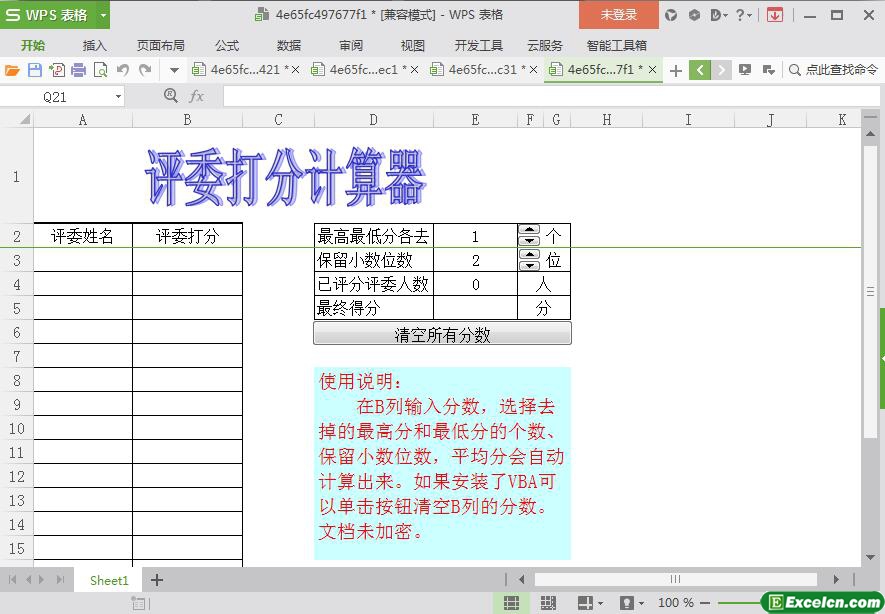
Task: Open a new document tab with plus
Action: (676, 70)
